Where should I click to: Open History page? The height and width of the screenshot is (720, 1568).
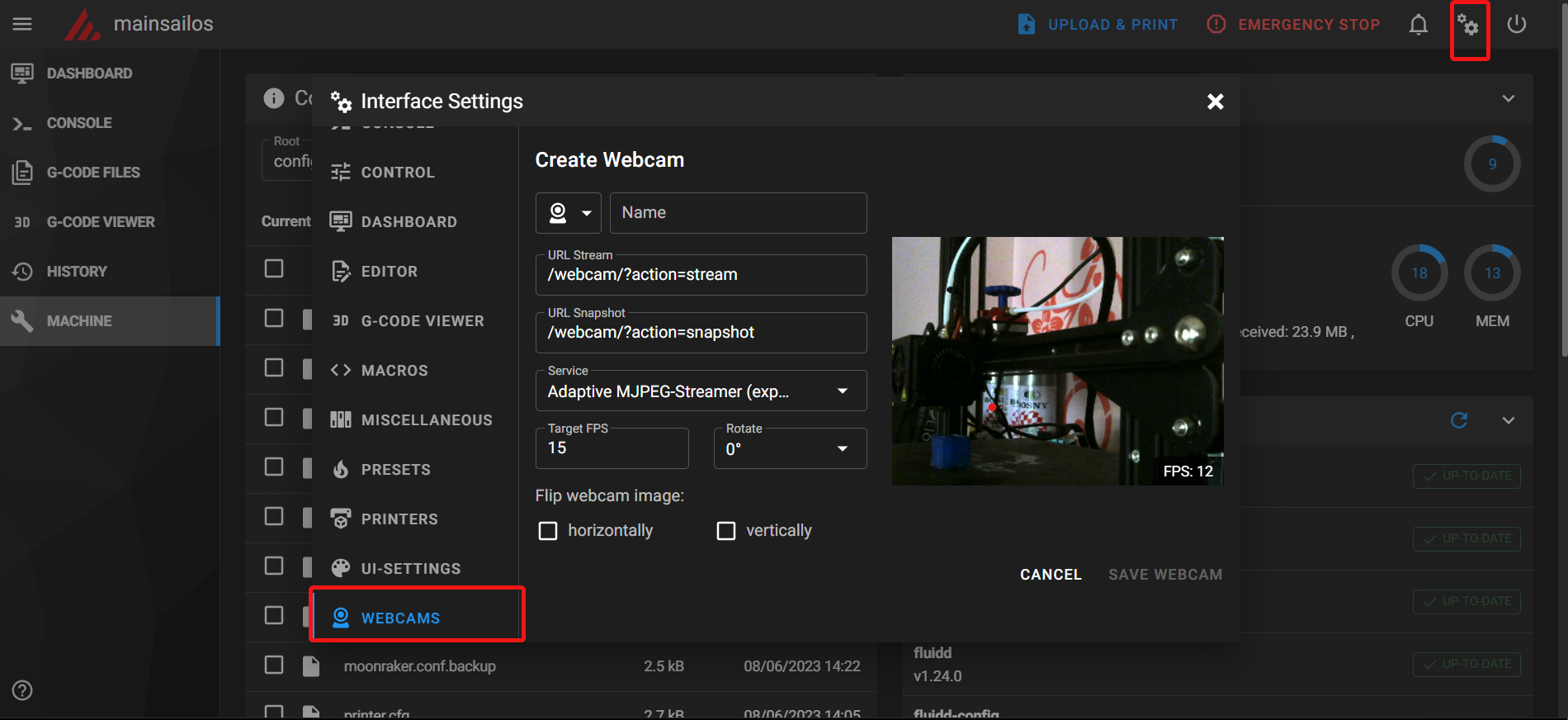click(110, 272)
